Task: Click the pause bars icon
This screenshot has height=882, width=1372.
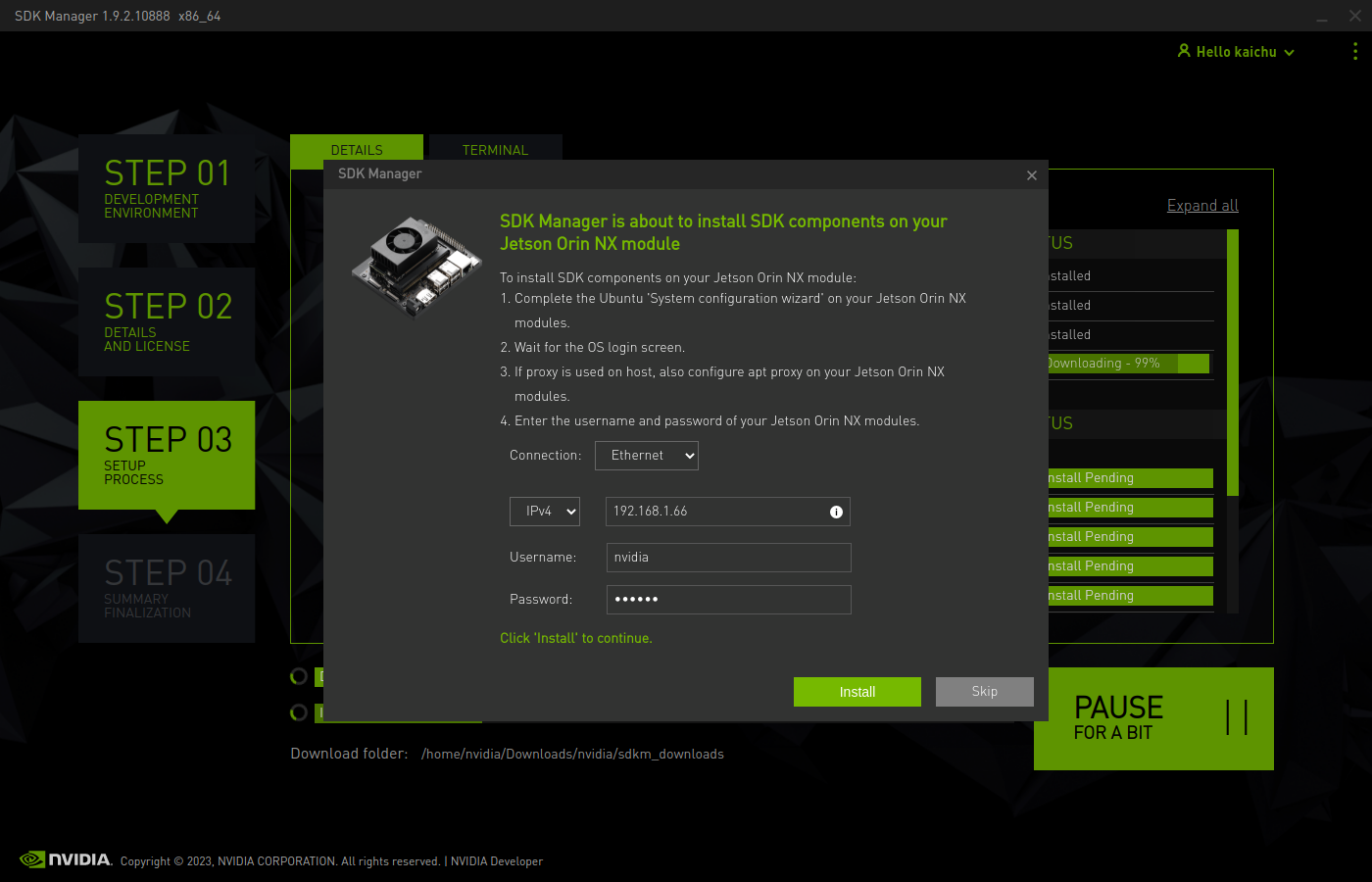Action: coord(1237,717)
